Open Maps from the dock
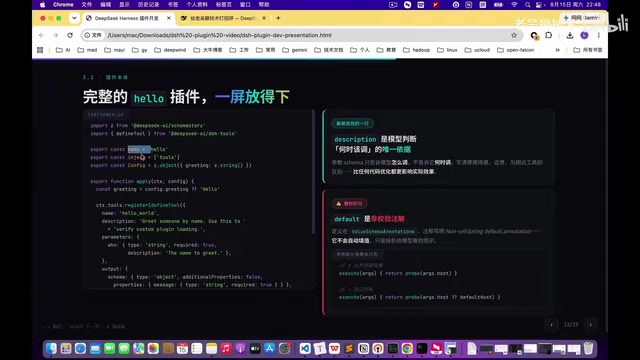The image size is (640, 360). click(x=139, y=349)
